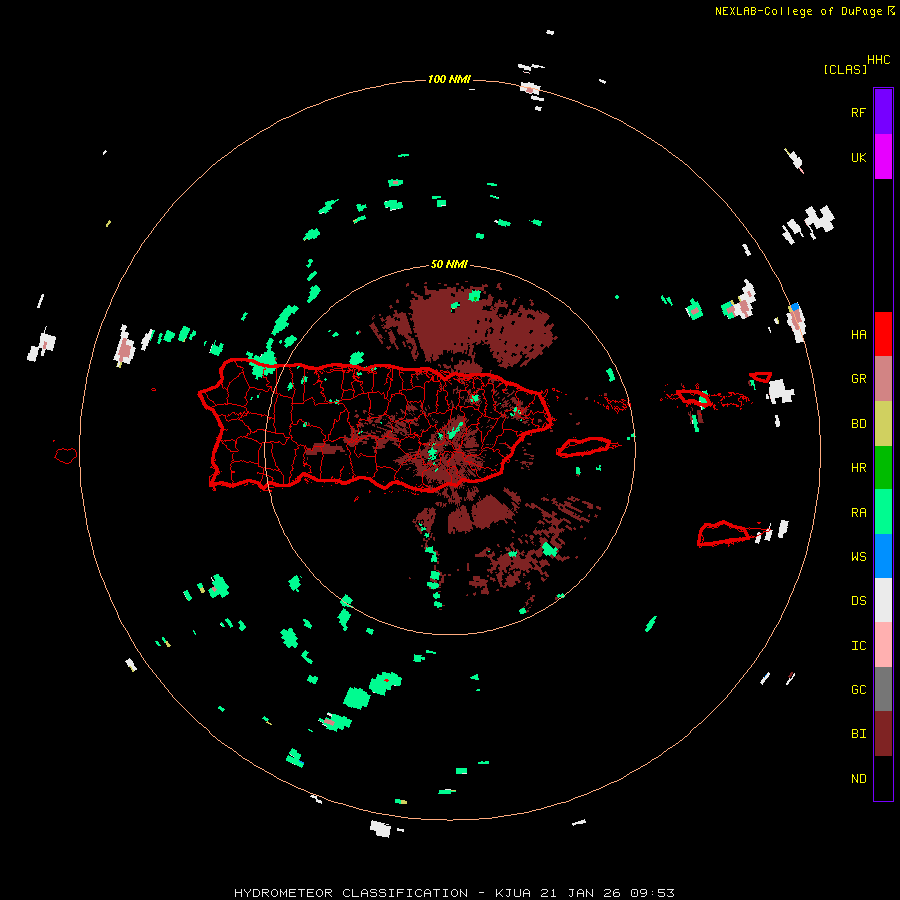The height and width of the screenshot is (900, 900).
Task: Click the IC legend label
Action: [858, 646]
